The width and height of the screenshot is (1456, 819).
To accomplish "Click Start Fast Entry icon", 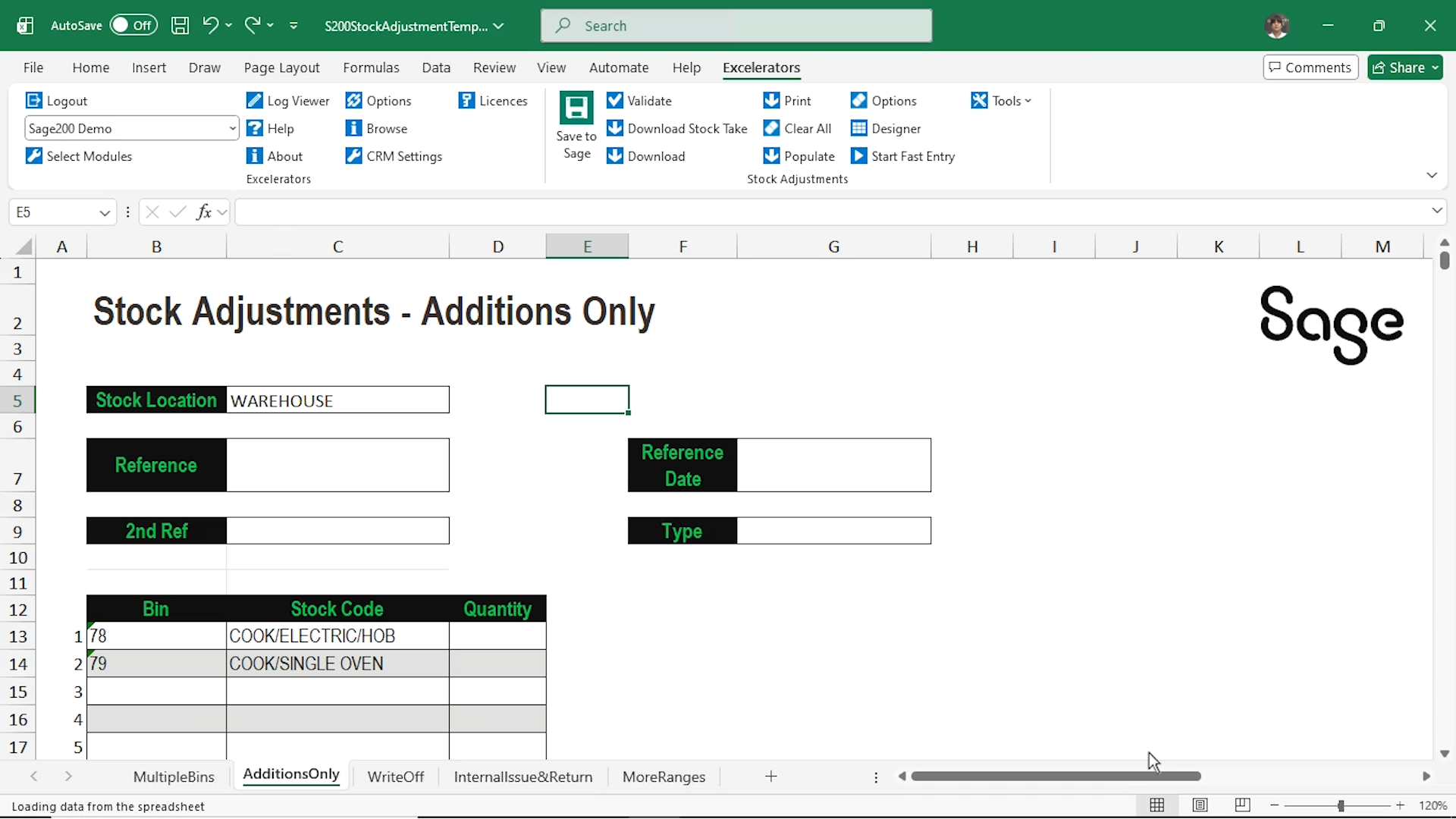I will [858, 156].
